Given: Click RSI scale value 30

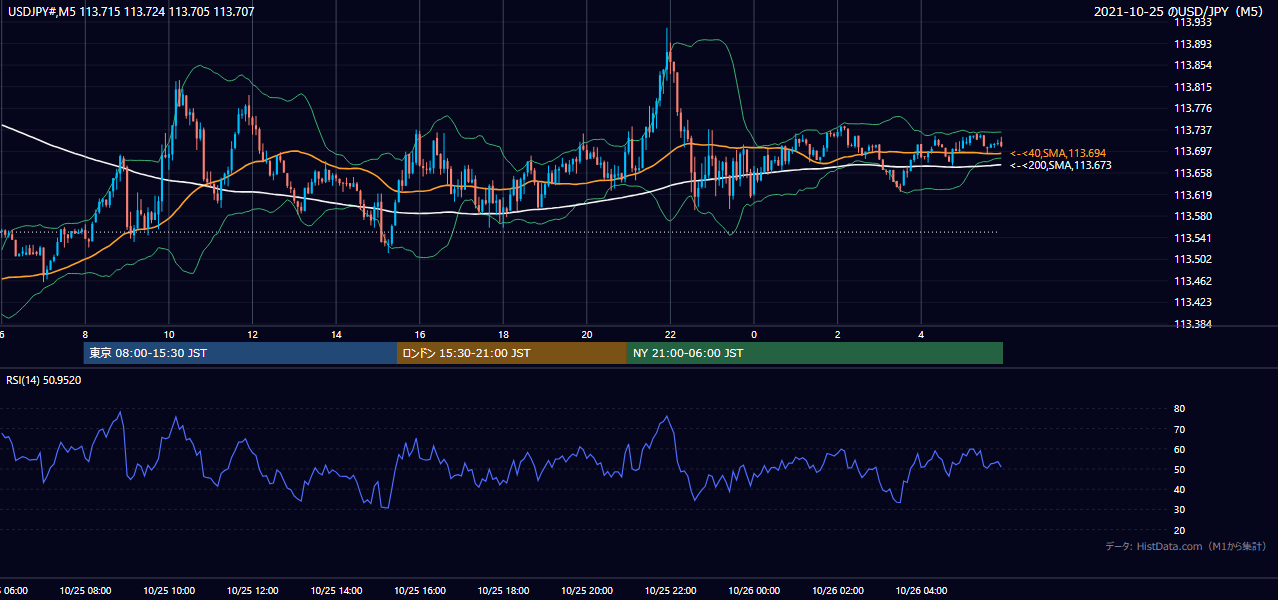Looking at the screenshot, I should point(1179,510).
